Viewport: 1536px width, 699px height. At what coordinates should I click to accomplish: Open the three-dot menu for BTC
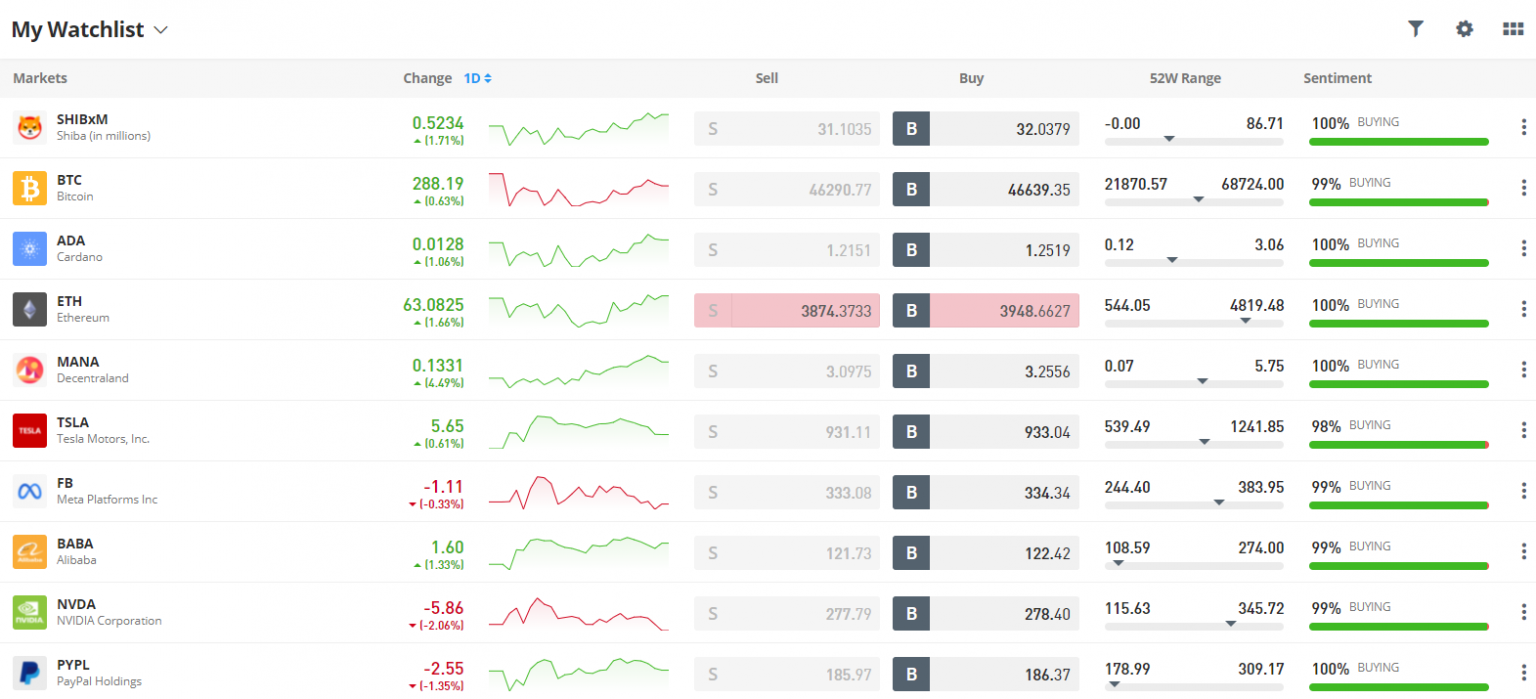(x=1522, y=188)
